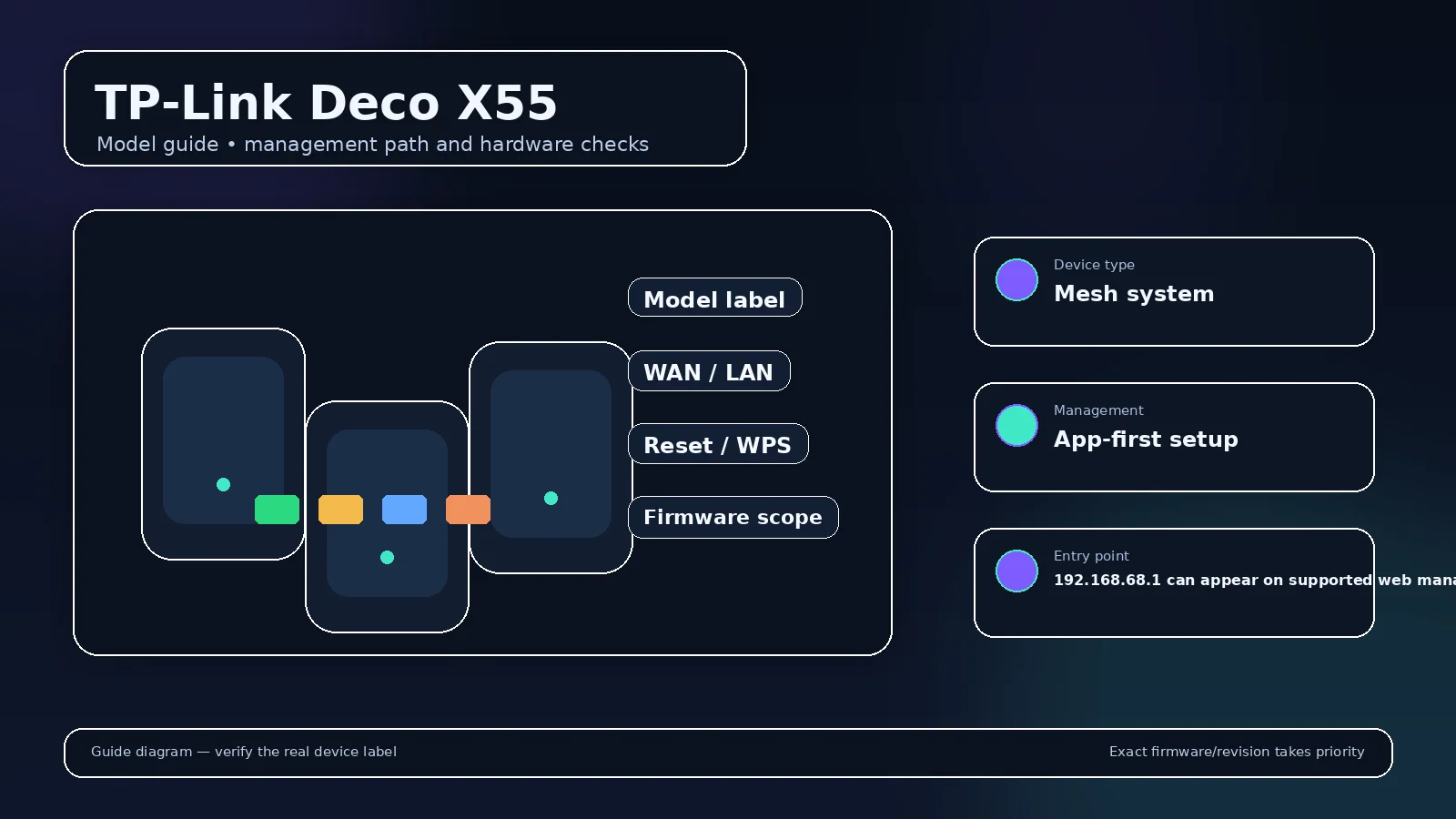
Task: Click the 'Management' label
Action: coord(1098,410)
